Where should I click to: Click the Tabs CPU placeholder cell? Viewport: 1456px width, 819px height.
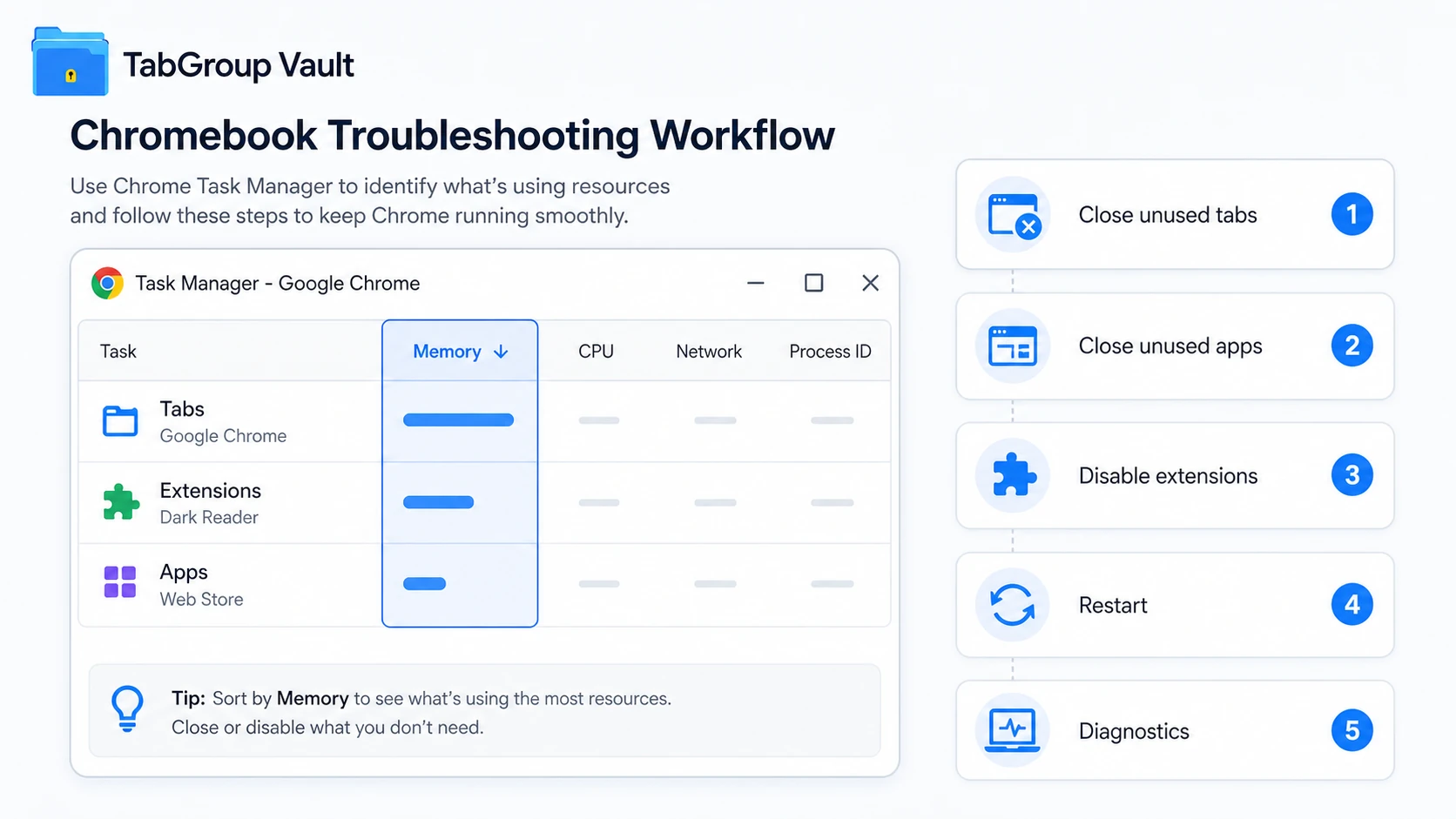pyautogui.click(x=599, y=420)
